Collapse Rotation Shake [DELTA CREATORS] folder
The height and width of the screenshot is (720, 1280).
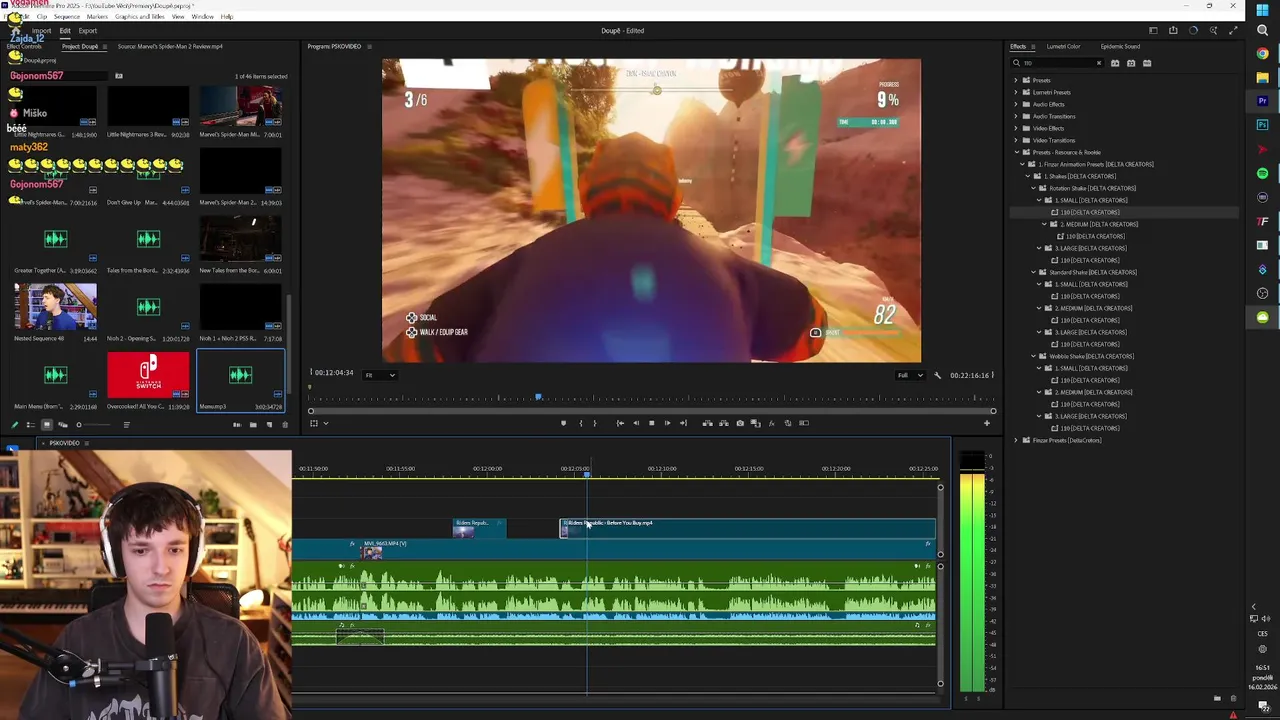point(1034,188)
